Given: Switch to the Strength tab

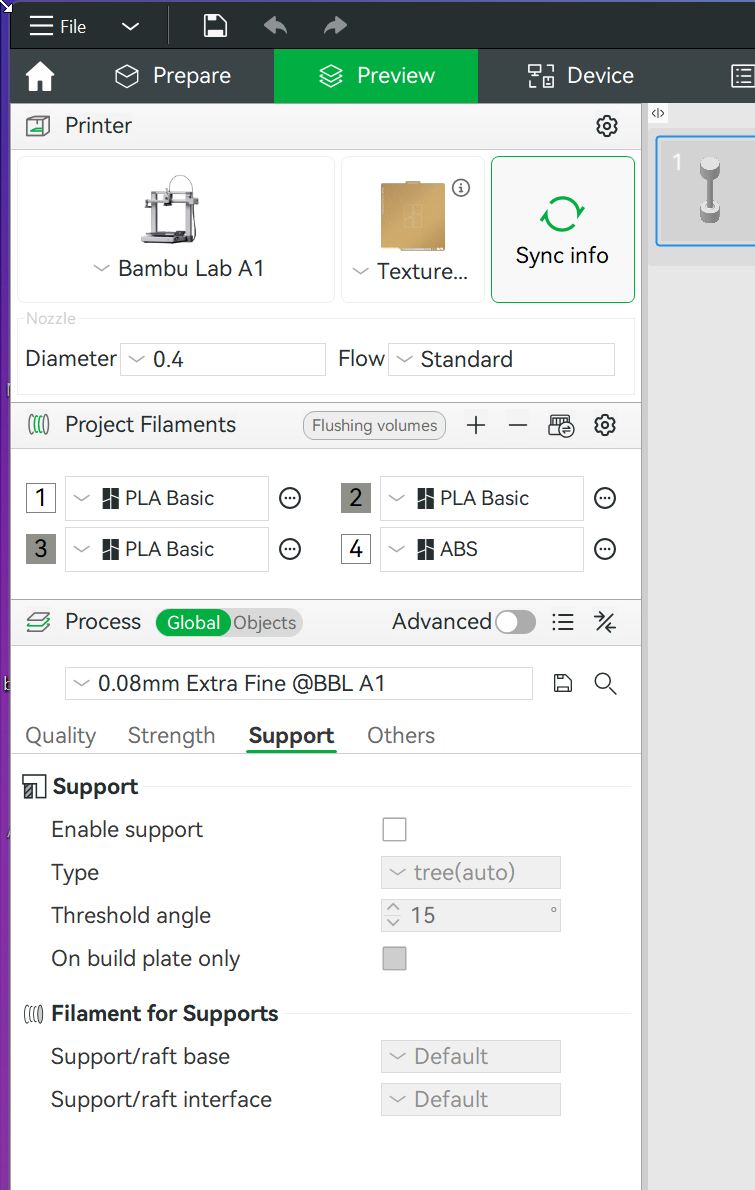Looking at the screenshot, I should (171, 736).
